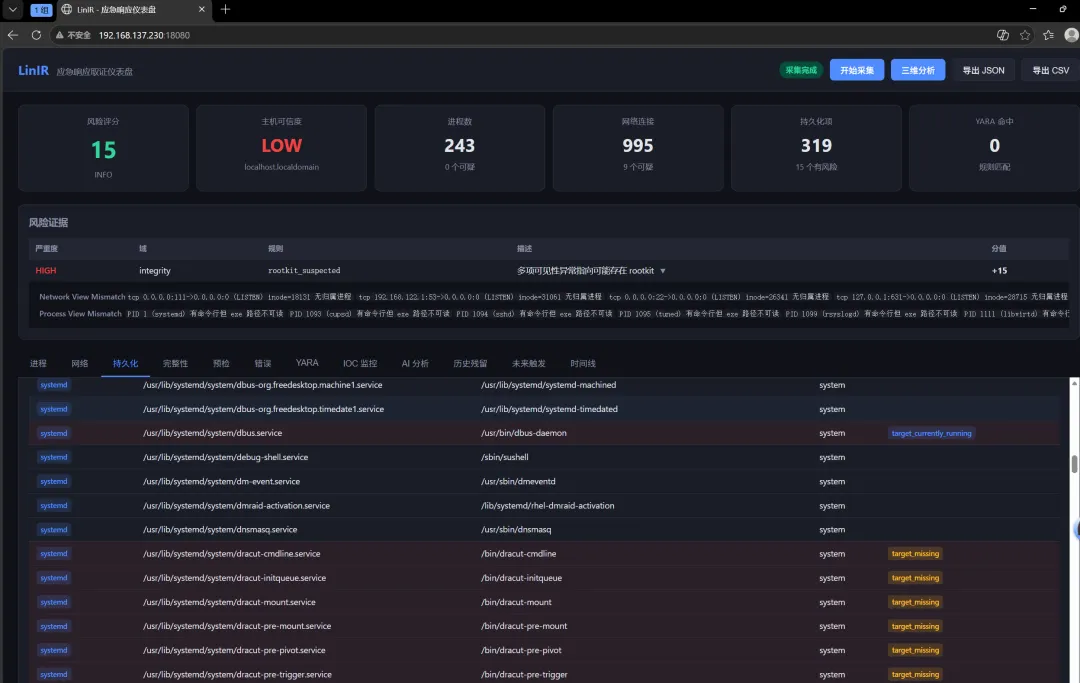Screen dimensions: 1080x683
Task: Click /usr/lib/systemd/systemd-machined target
Action: click(548, 385)
